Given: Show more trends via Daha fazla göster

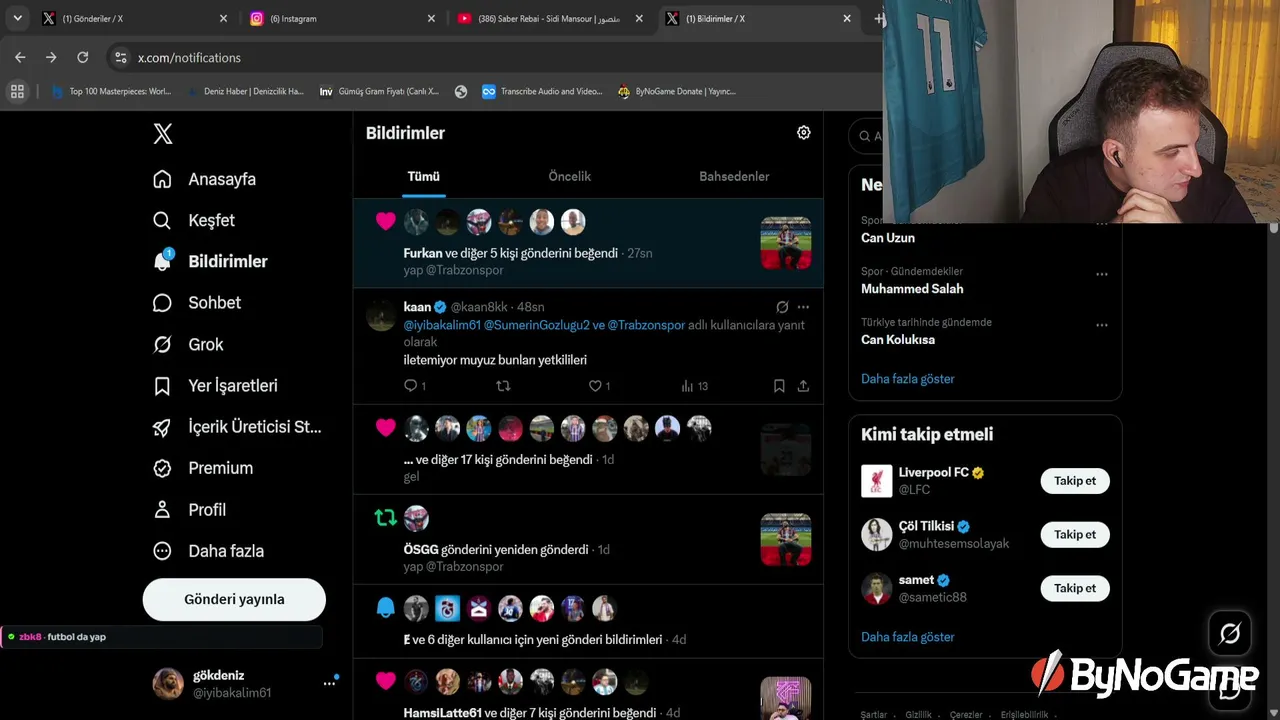Looking at the screenshot, I should (908, 379).
